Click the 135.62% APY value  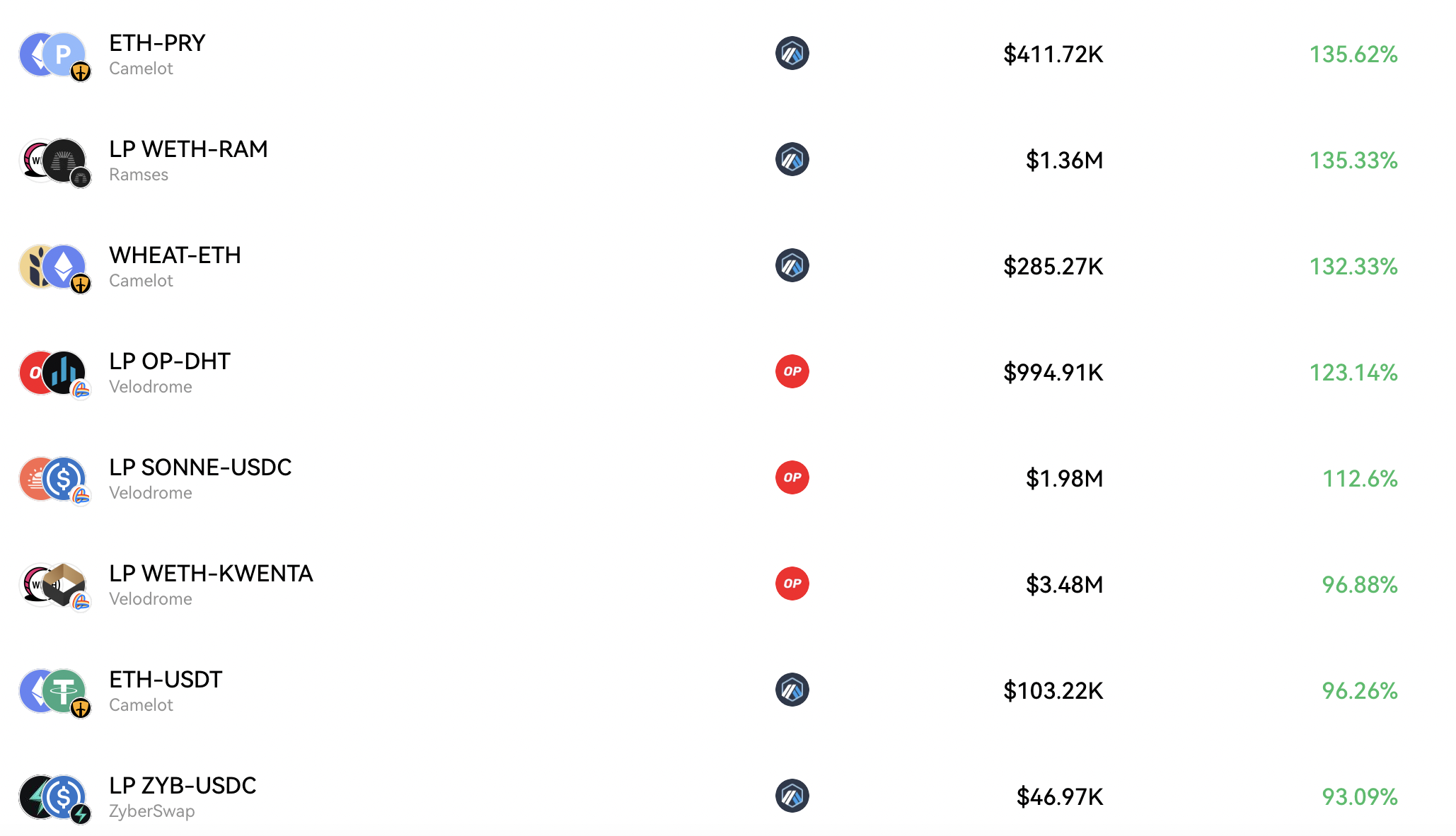point(1353,54)
